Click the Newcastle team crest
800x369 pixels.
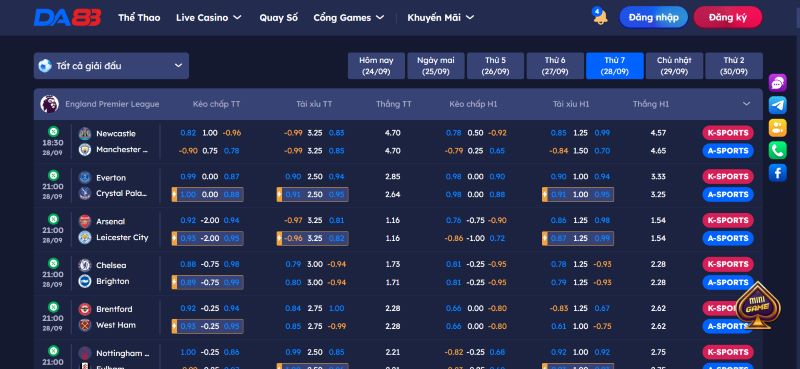(x=85, y=134)
